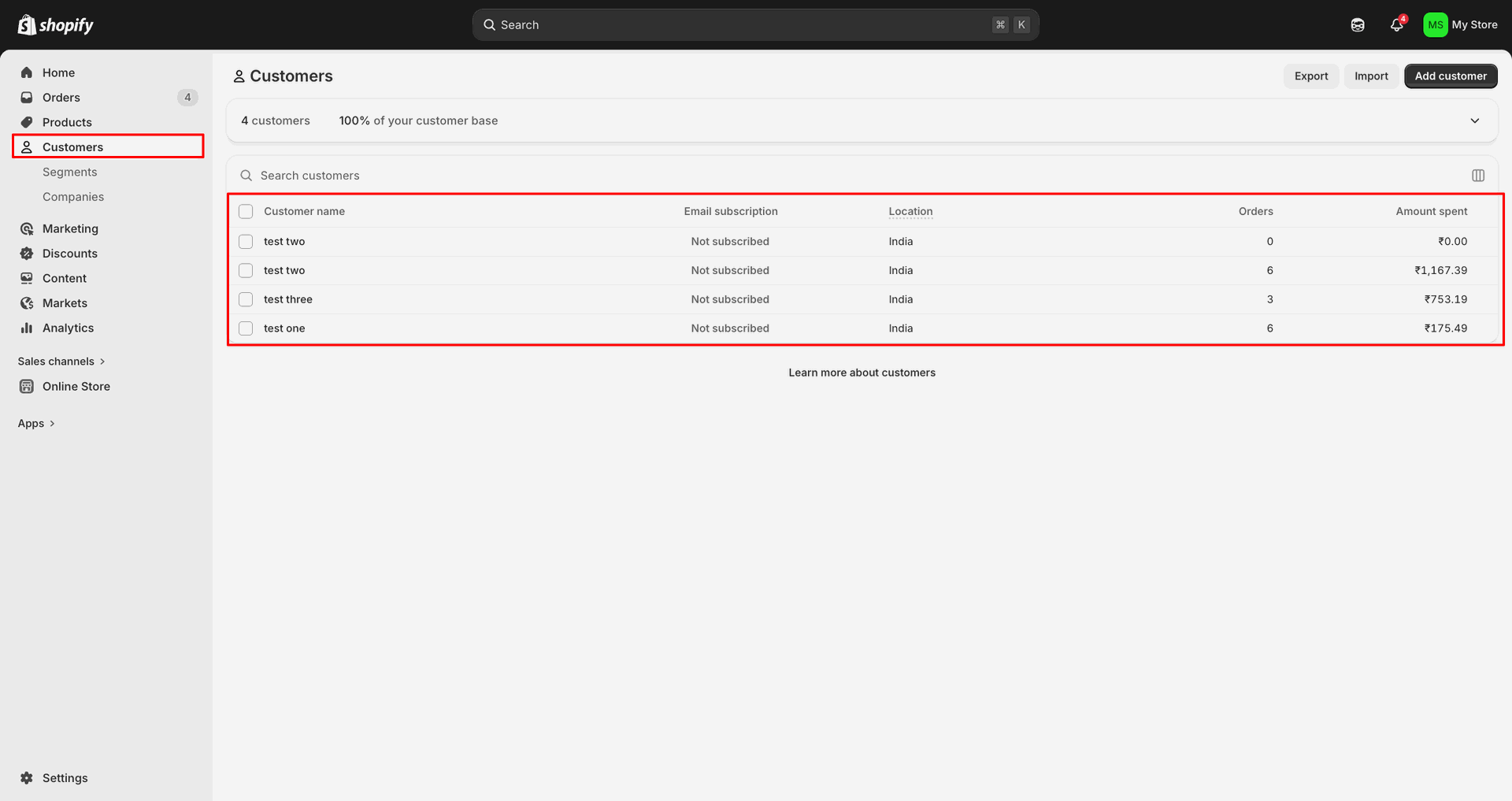The width and height of the screenshot is (1512, 801).
Task: Click the Content image icon
Action: tap(27, 278)
